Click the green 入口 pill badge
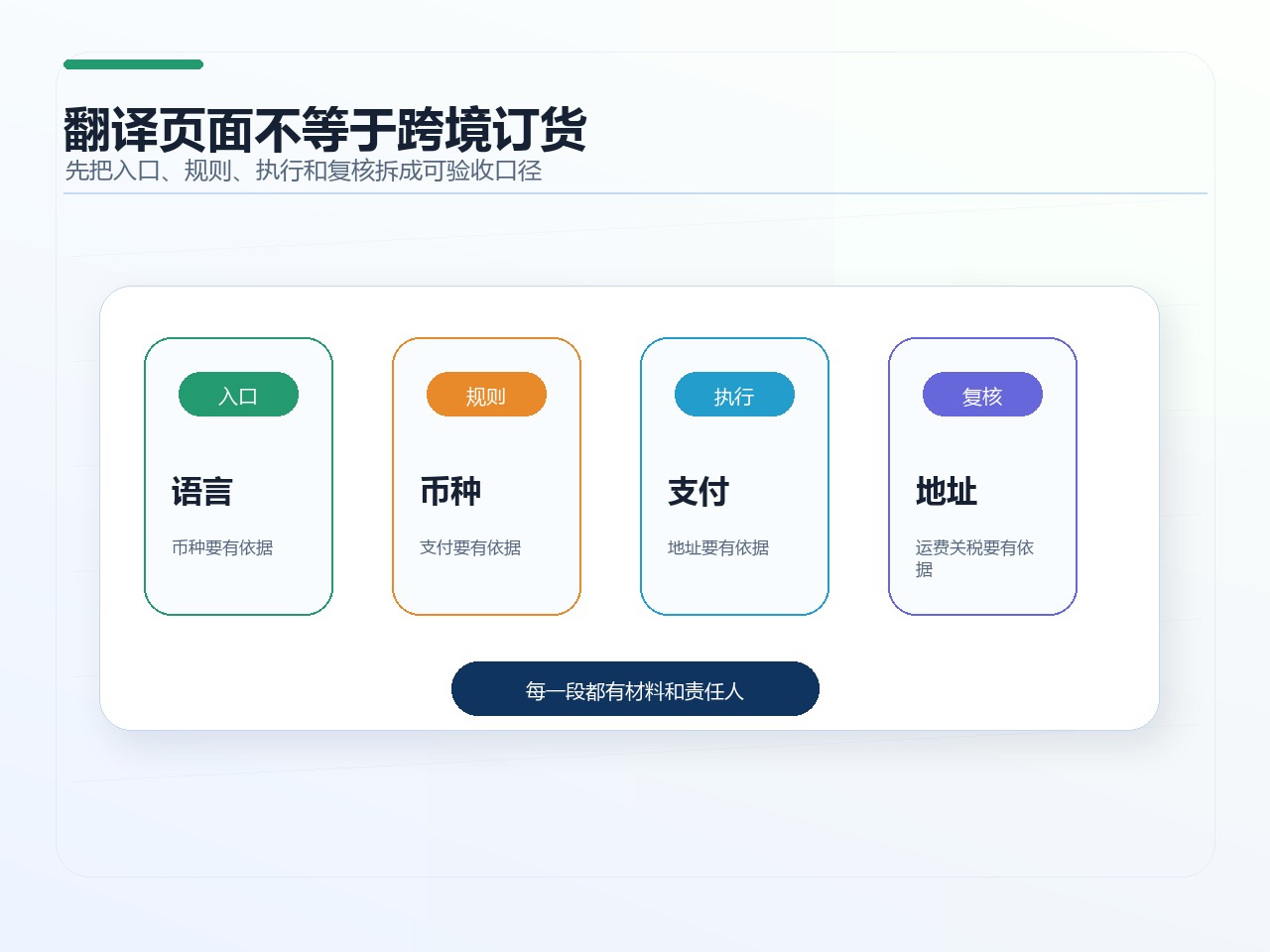 click(238, 395)
